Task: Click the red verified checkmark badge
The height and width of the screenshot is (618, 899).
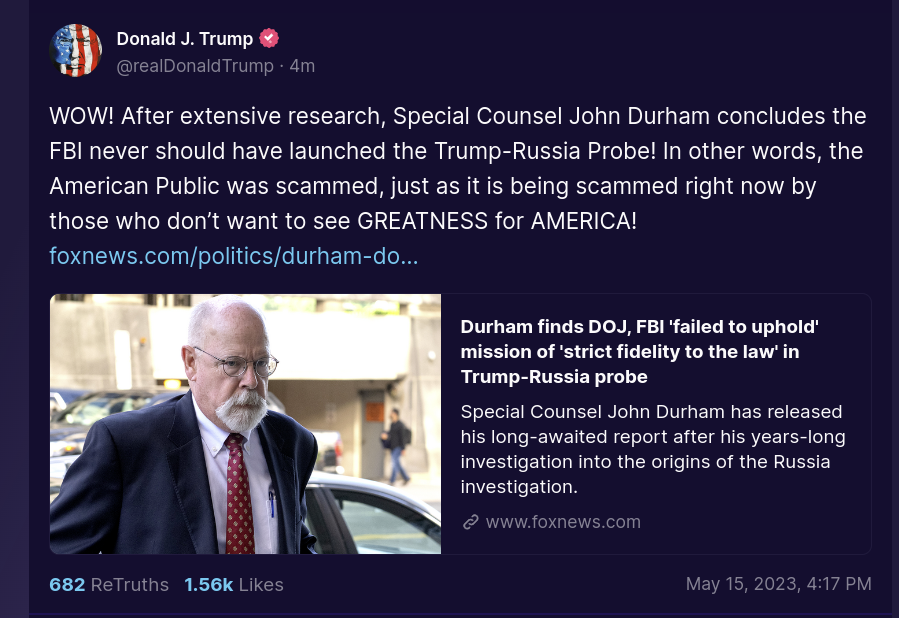Action: point(269,38)
